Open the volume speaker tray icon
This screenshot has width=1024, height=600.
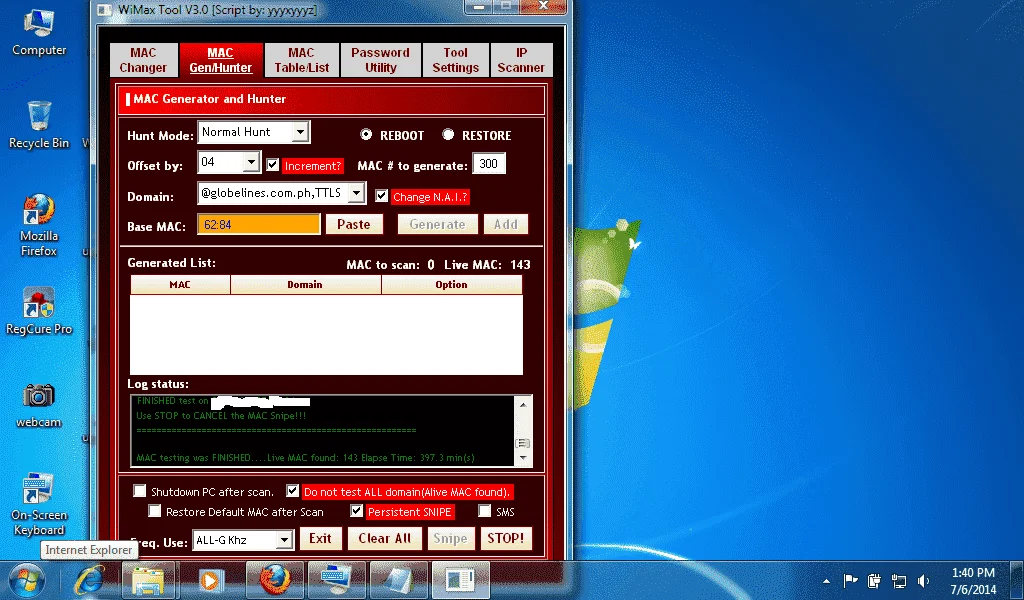923,580
